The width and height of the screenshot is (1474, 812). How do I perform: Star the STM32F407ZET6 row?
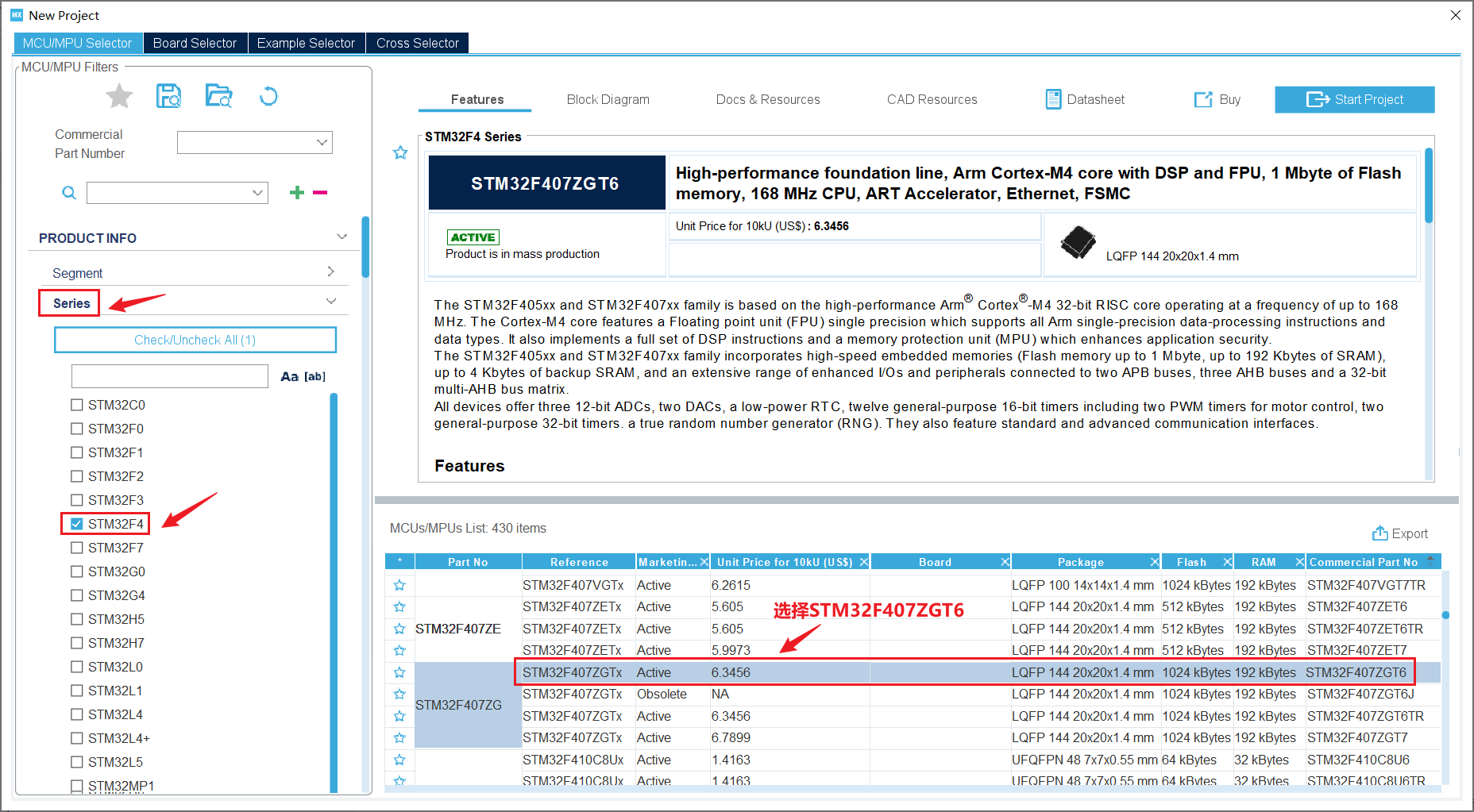[399, 606]
